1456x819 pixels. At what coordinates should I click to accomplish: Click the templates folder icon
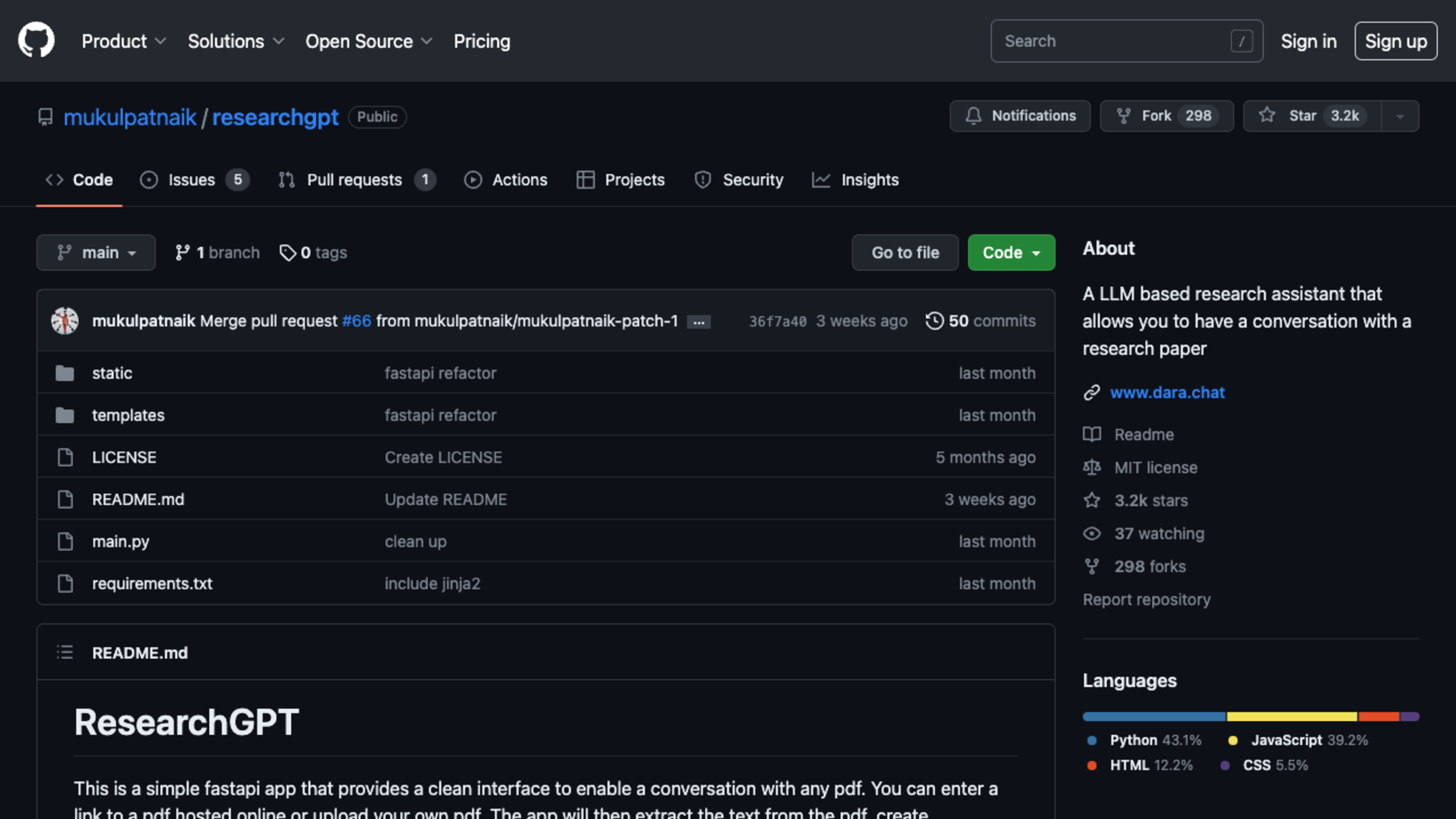[x=65, y=416]
